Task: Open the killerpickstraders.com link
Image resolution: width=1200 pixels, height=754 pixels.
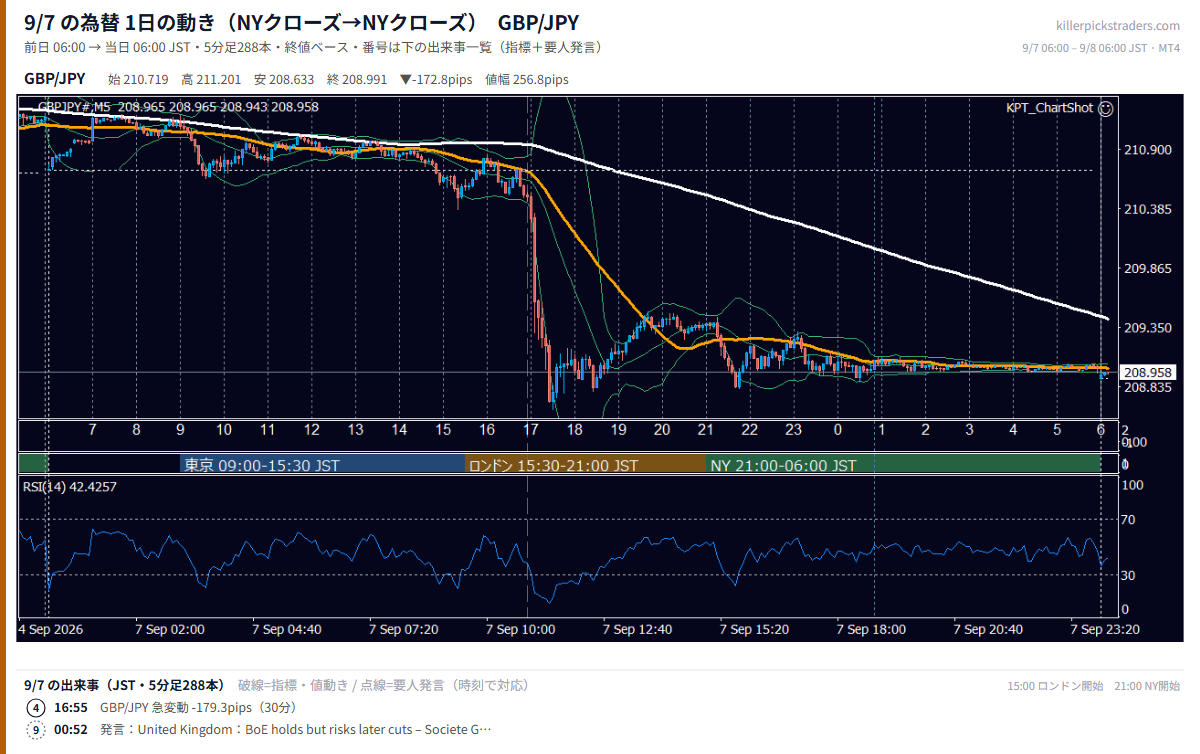Action: pos(1117,25)
